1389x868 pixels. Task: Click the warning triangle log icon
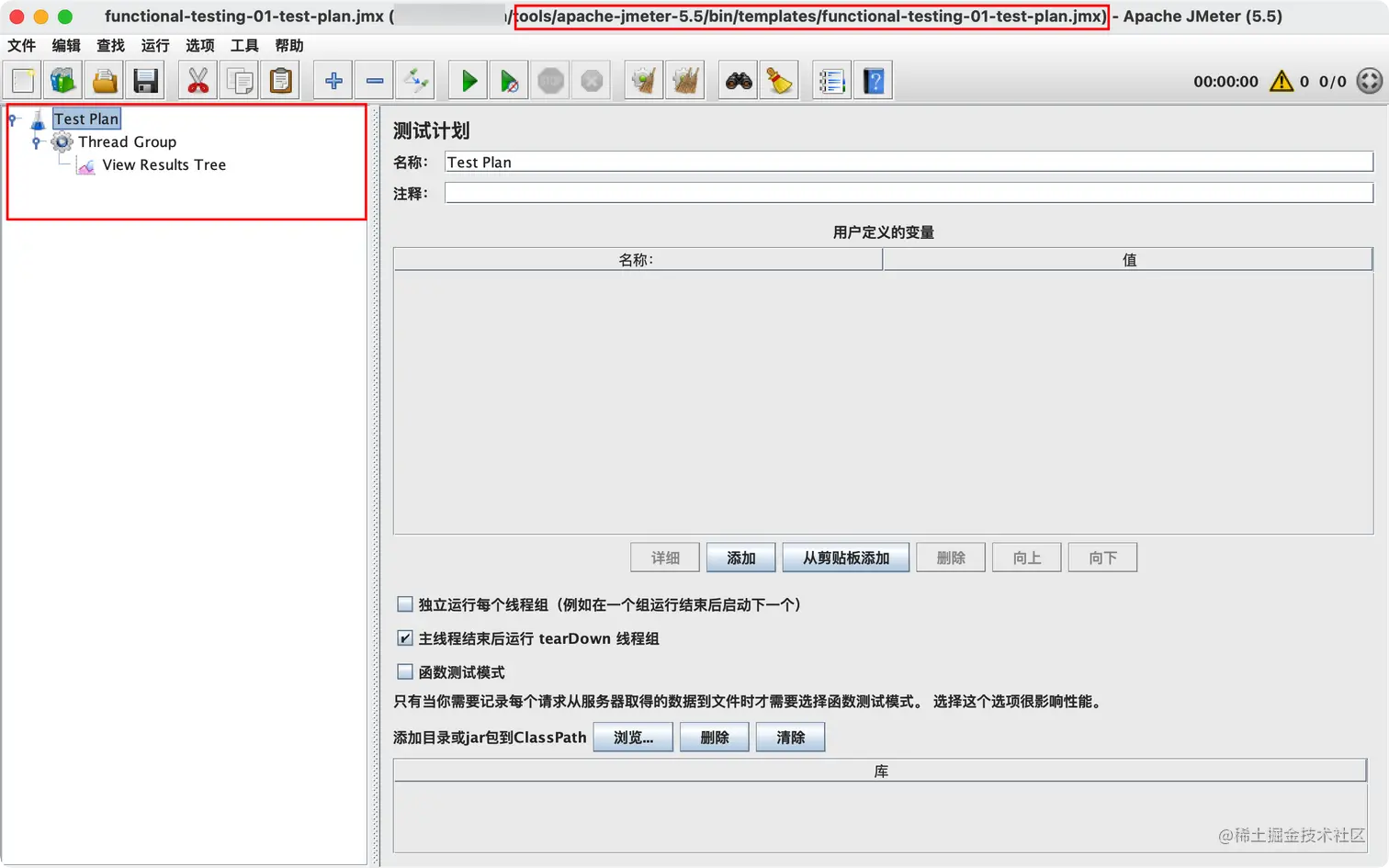(x=1281, y=81)
